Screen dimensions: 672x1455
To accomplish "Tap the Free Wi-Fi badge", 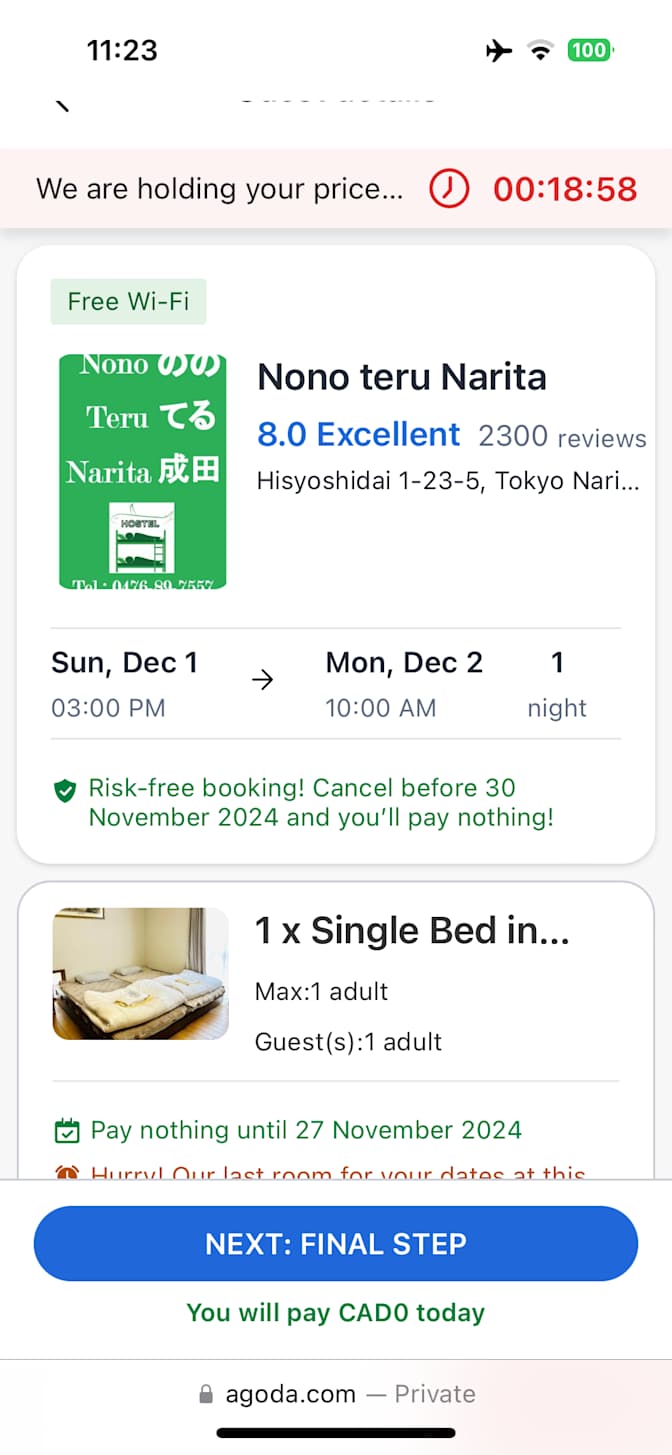I will coord(128,301).
